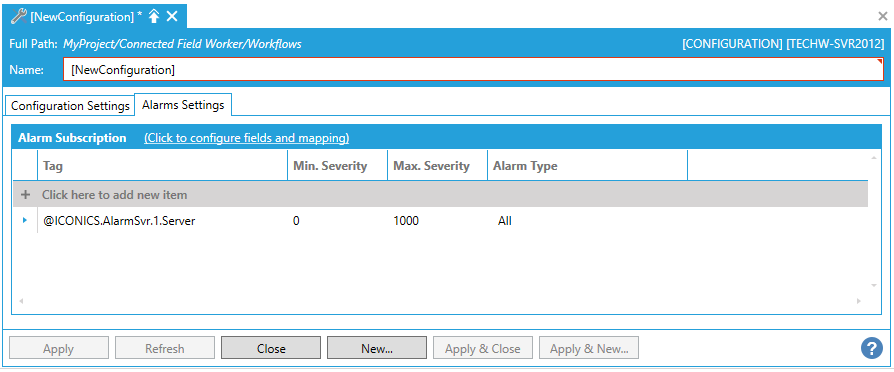Click the plus icon to add a row
Image resolution: width=894 pixels, height=372 pixels.
(25, 195)
